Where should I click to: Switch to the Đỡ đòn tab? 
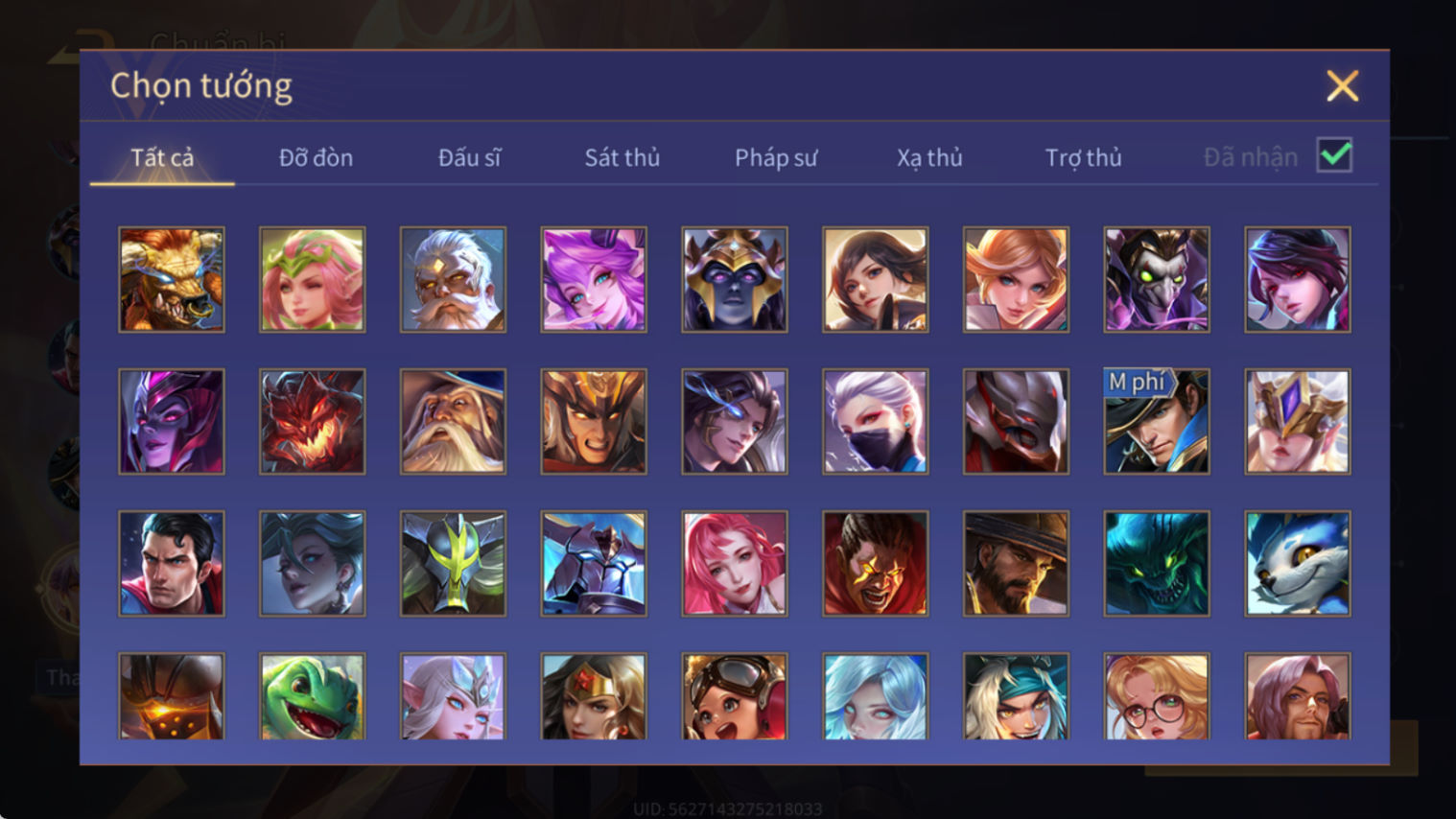(x=316, y=157)
